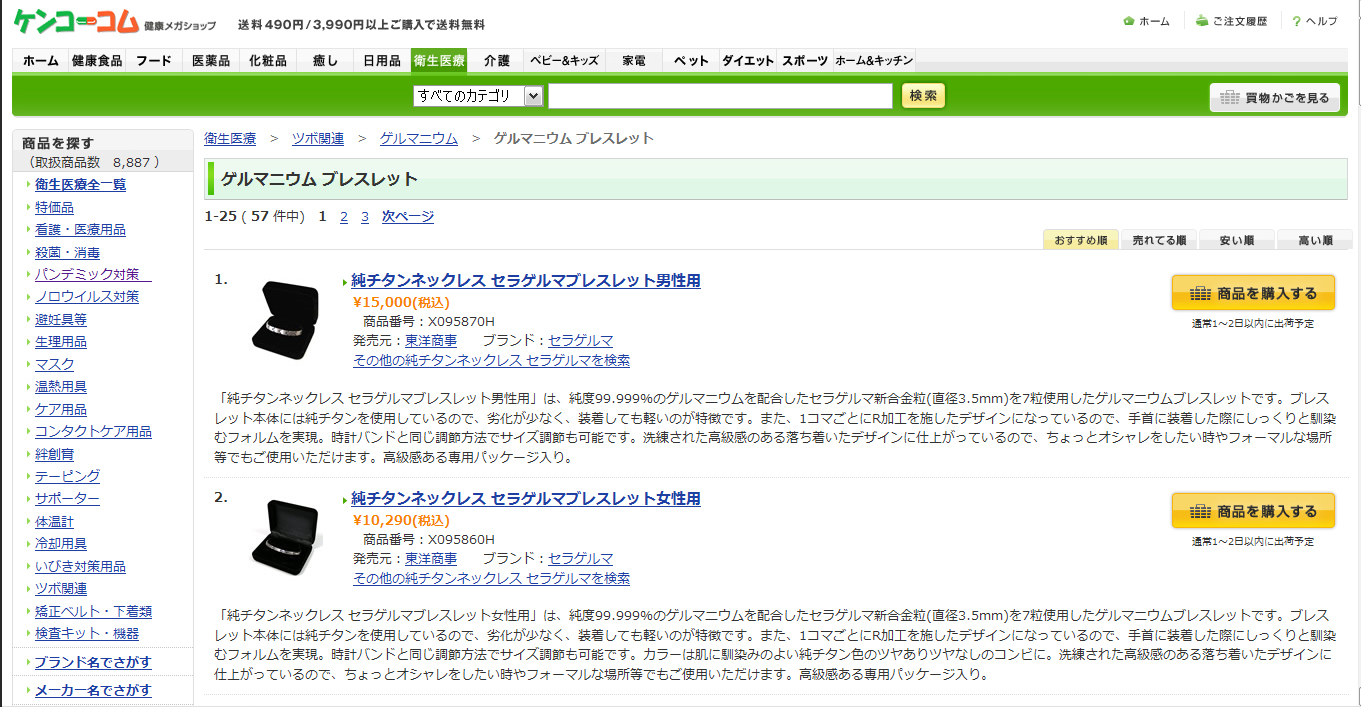Screen dimensions: 1361x707
Task: Open the セラゲルマブレスレット男性用 product title link
Action: [526, 281]
